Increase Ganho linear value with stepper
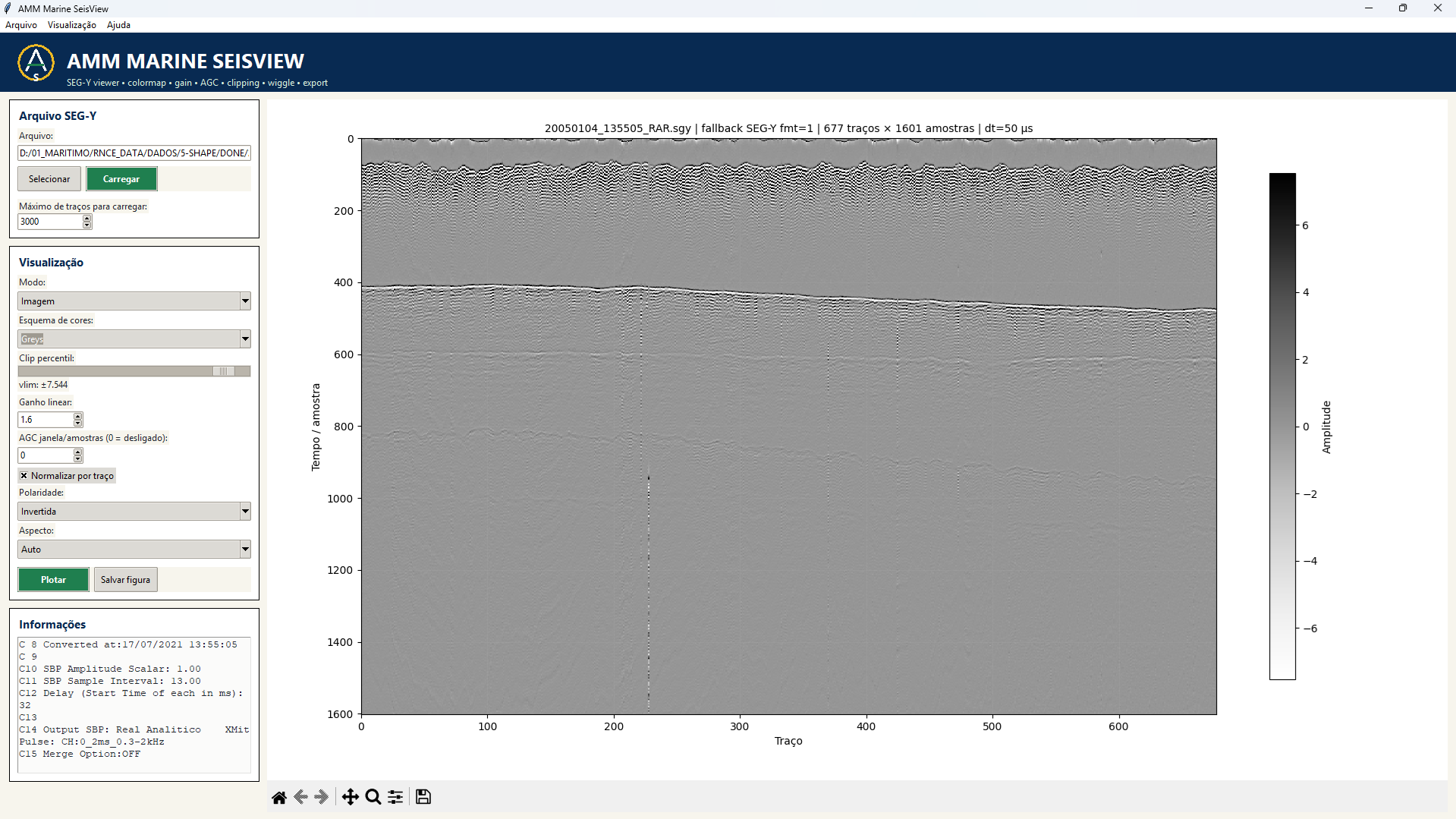1456x819 pixels. [x=78, y=416]
